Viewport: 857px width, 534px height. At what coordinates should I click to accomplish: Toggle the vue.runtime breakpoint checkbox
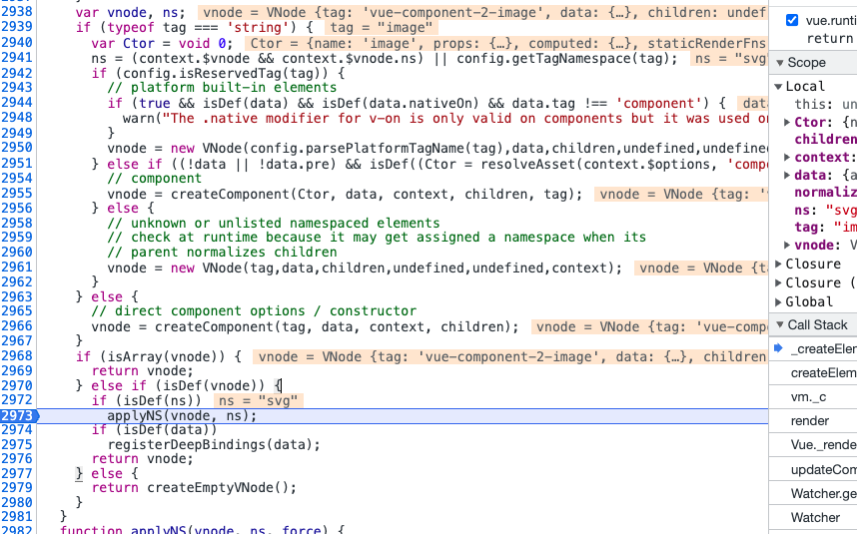click(791, 20)
